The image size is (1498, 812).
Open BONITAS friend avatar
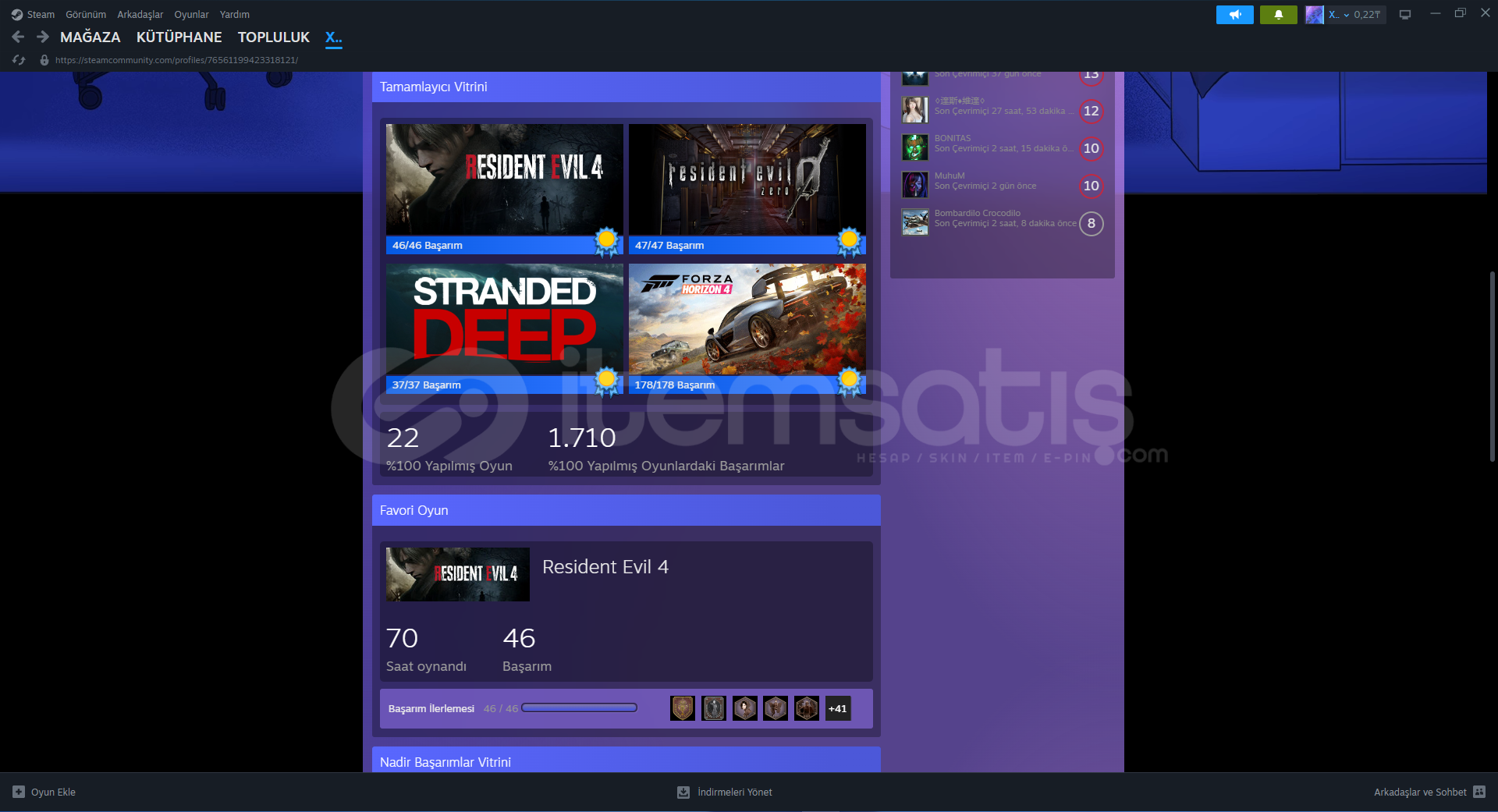click(915, 147)
